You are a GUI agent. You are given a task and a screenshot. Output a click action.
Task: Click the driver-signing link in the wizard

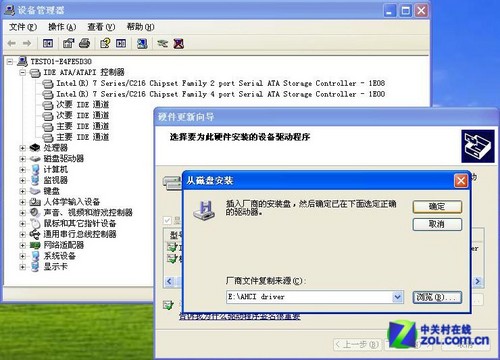pyautogui.click(x=239, y=316)
